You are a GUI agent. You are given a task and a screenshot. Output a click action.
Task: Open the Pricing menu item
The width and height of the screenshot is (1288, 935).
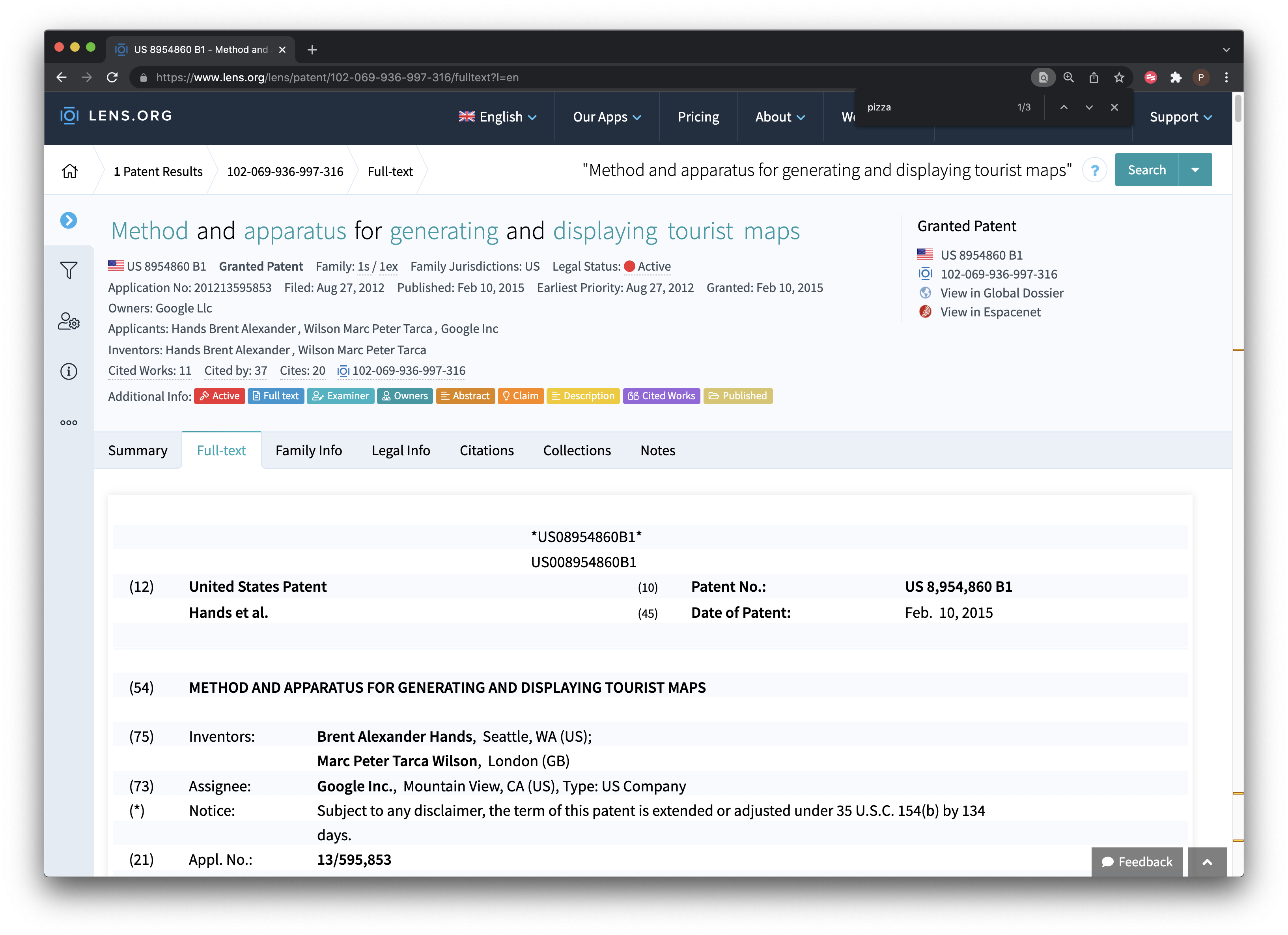698,117
